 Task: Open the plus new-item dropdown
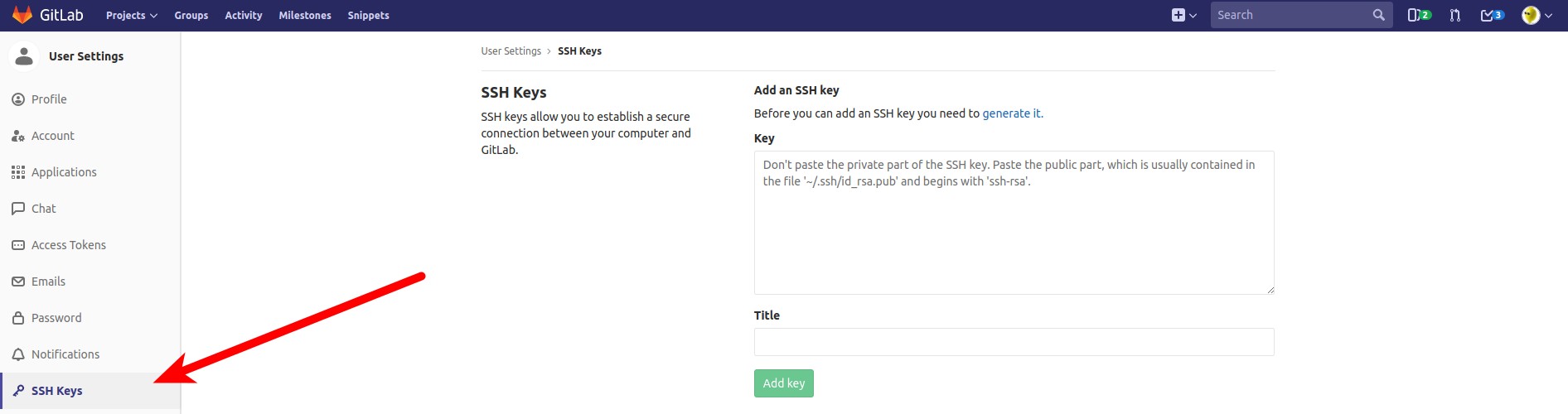pos(1183,15)
